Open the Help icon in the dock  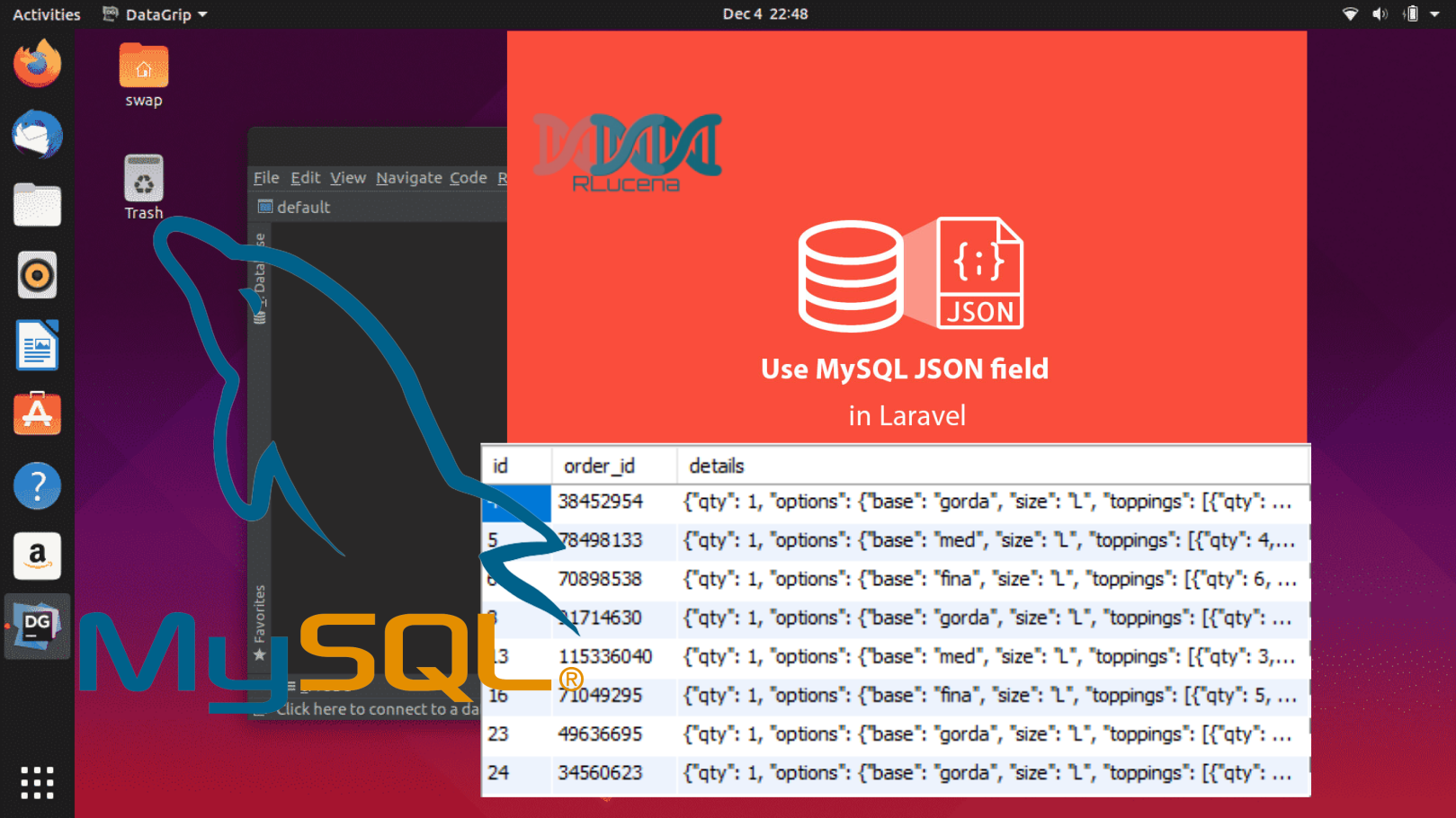(x=37, y=485)
